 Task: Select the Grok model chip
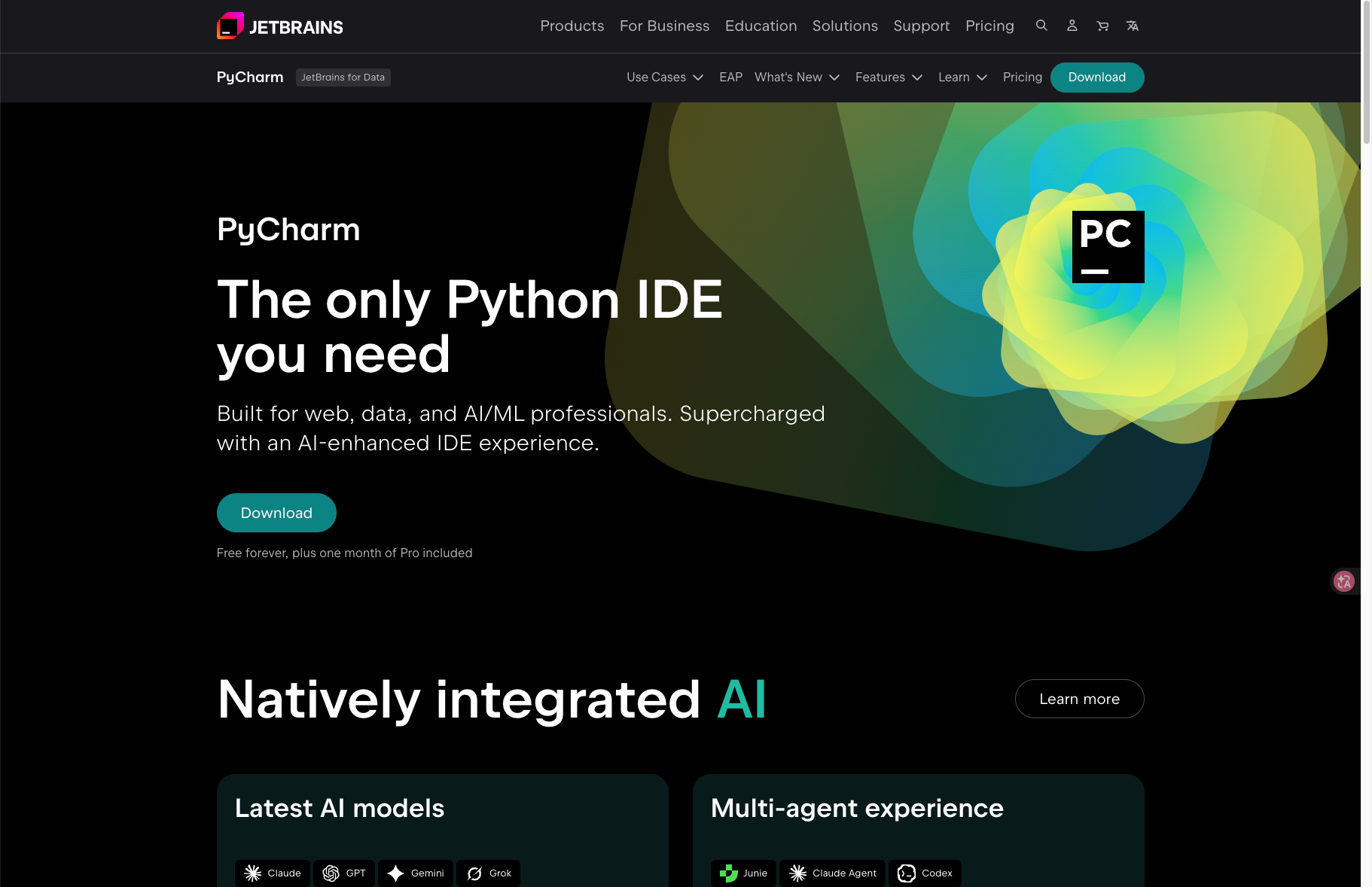click(489, 873)
